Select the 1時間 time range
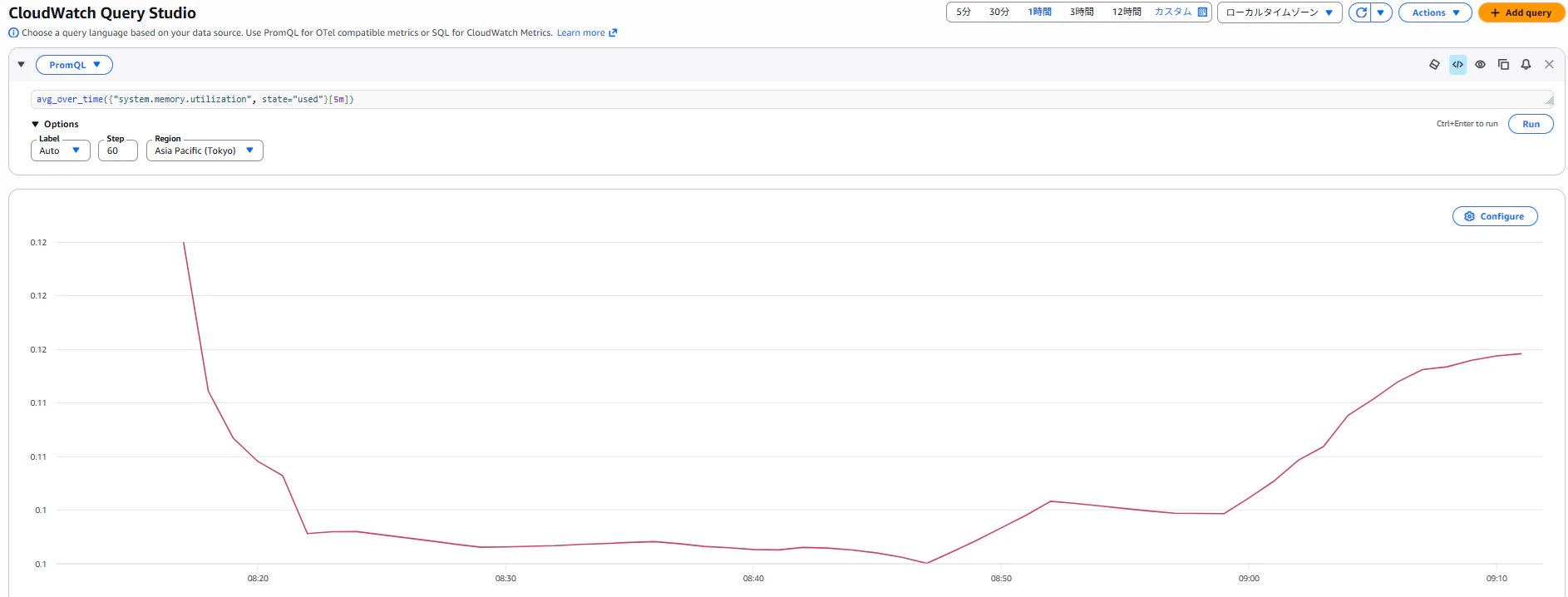 coord(1039,12)
